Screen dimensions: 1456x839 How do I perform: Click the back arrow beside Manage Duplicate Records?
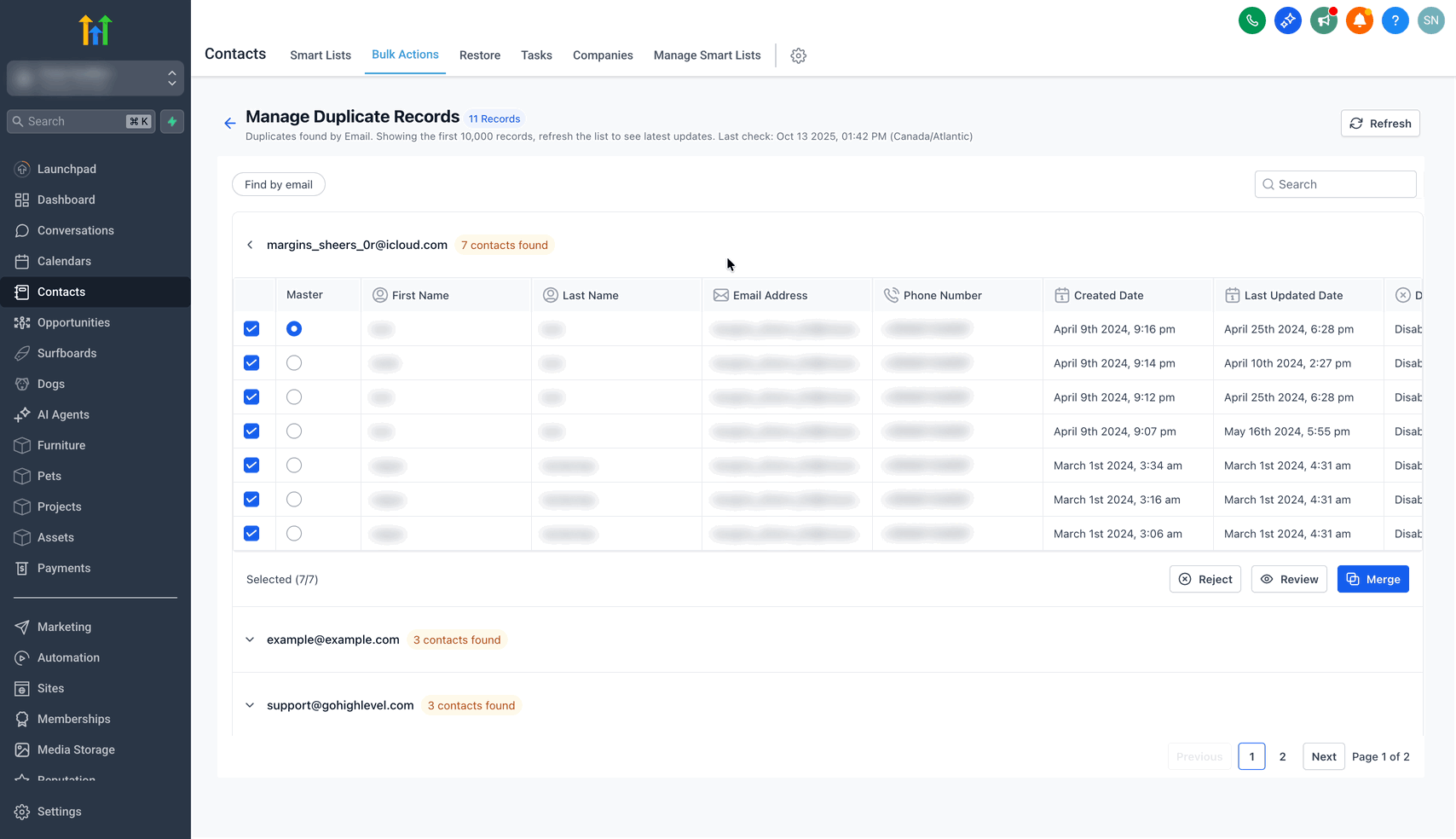coord(229,124)
